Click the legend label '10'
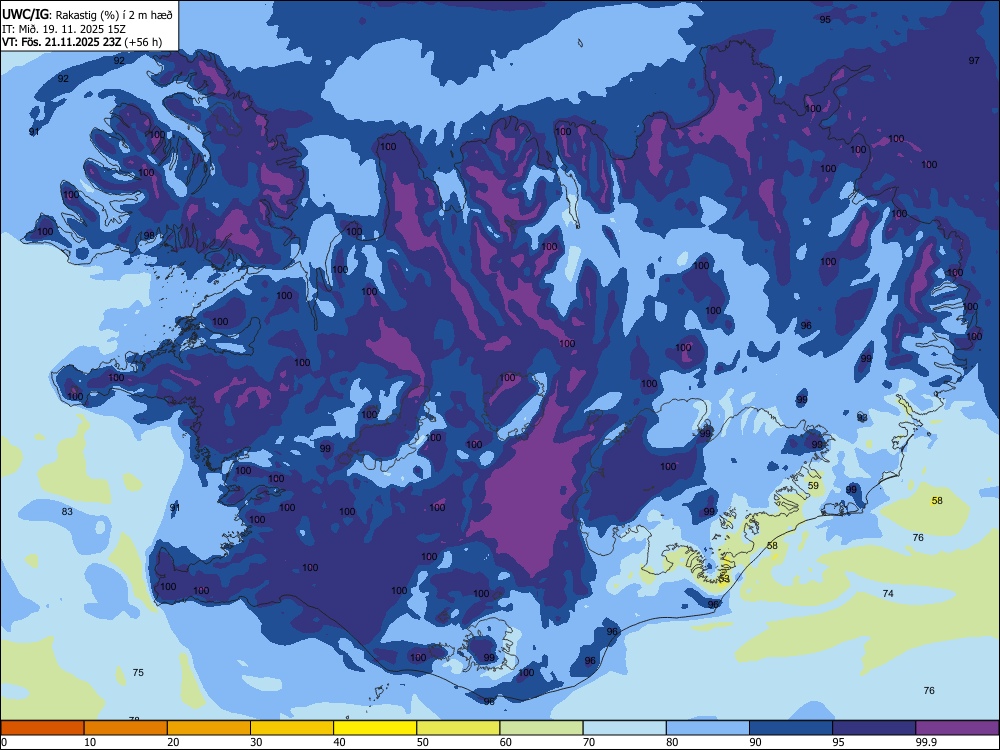Viewport: 1000px width, 750px height. [x=90, y=742]
